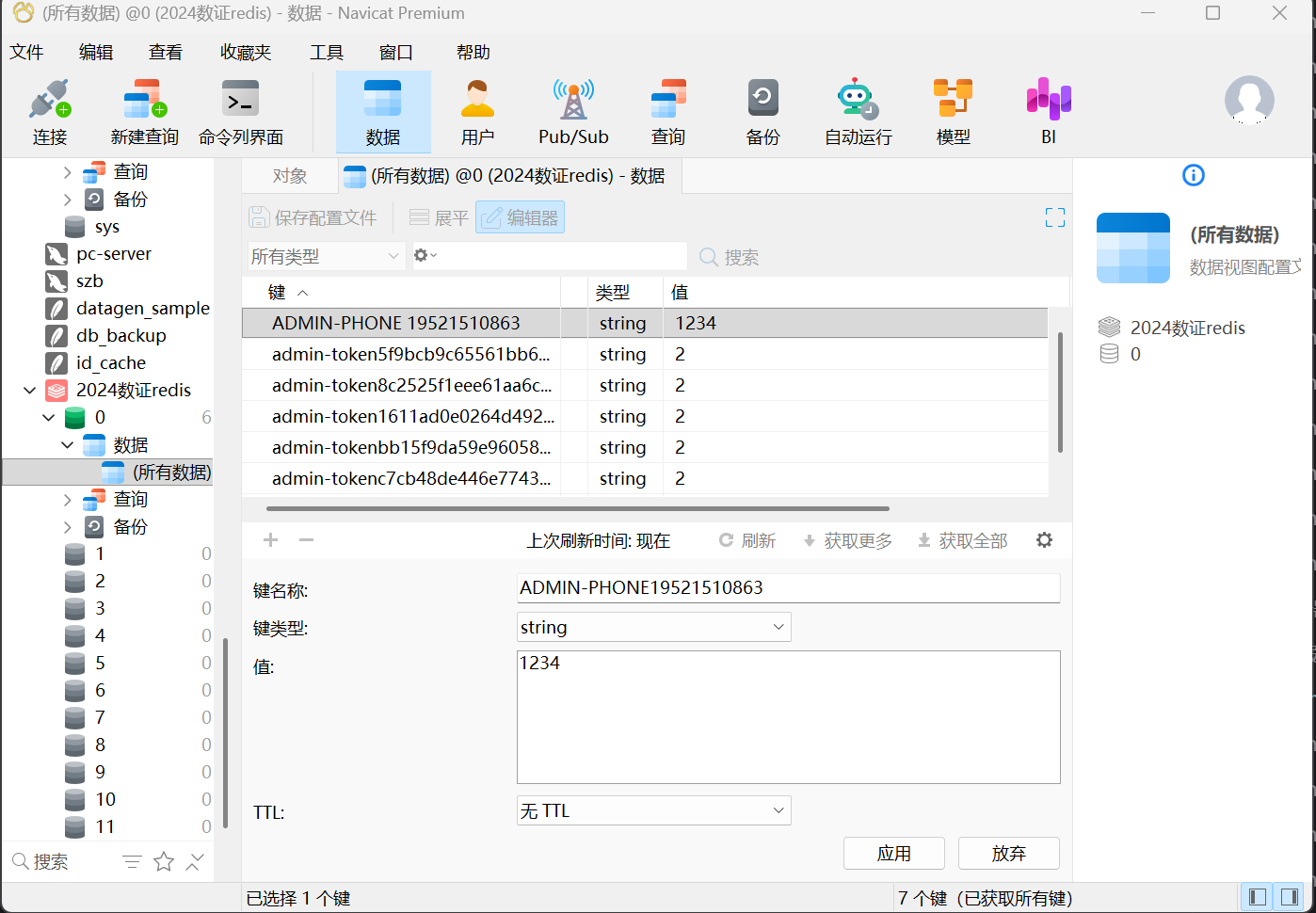
Task: Switch to the Objects (对象) tab
Action: point(289,176)
